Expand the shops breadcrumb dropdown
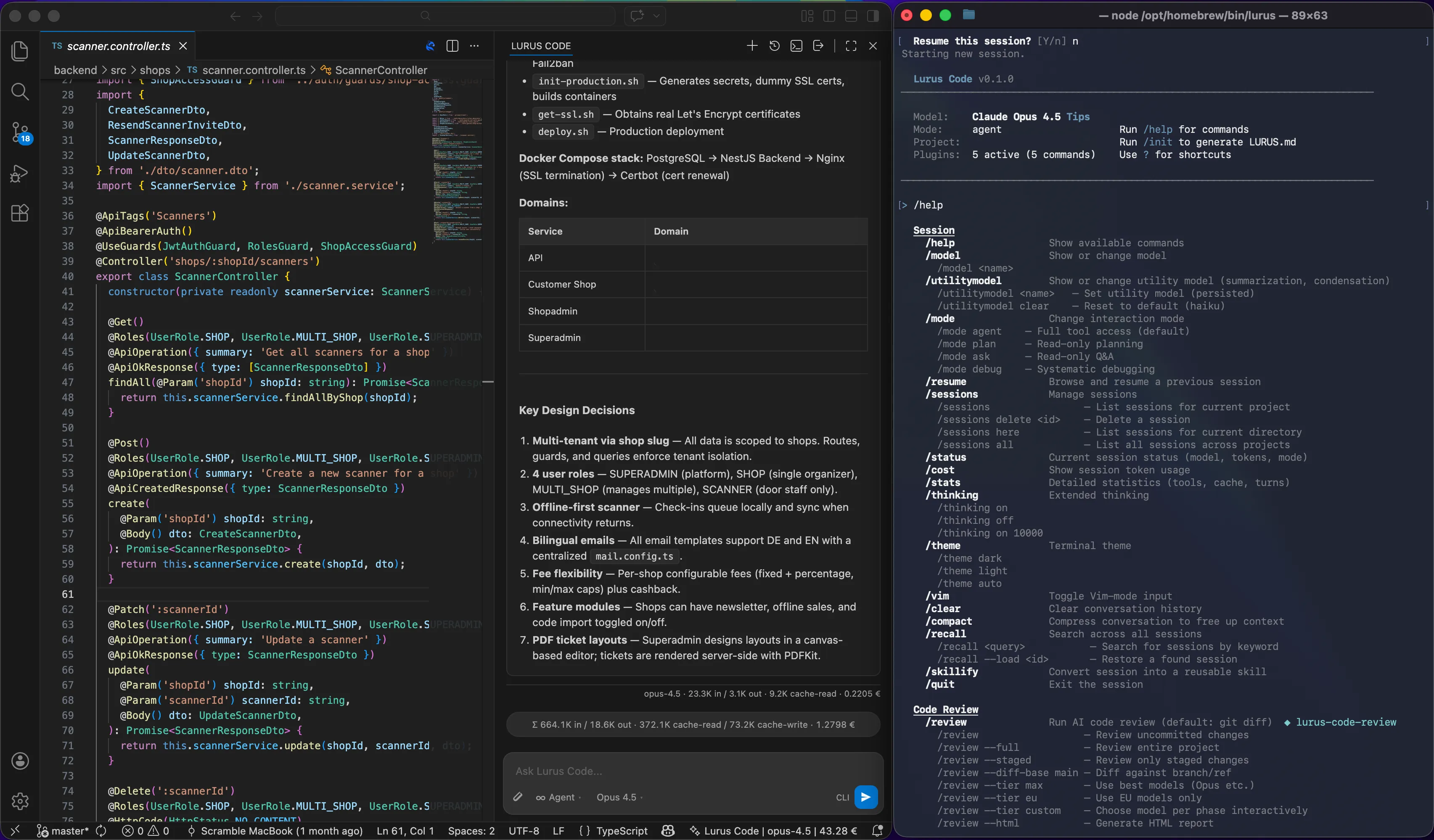 coord(153,69)
